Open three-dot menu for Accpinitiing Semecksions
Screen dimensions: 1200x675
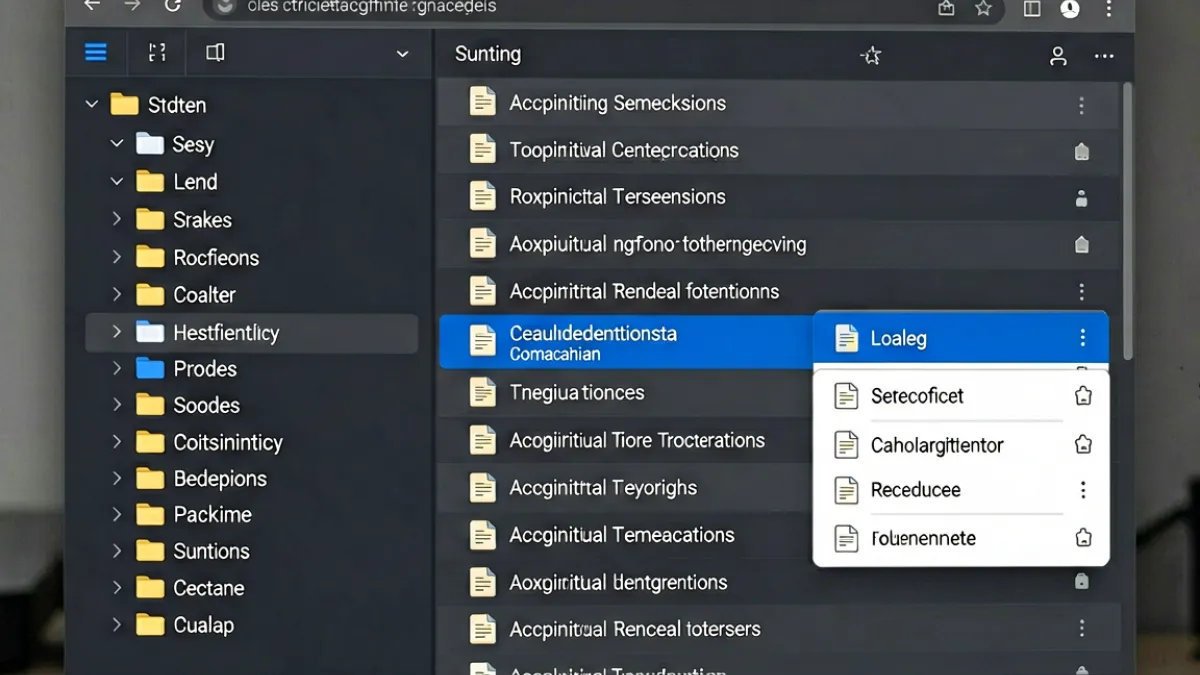point(1081,105)
